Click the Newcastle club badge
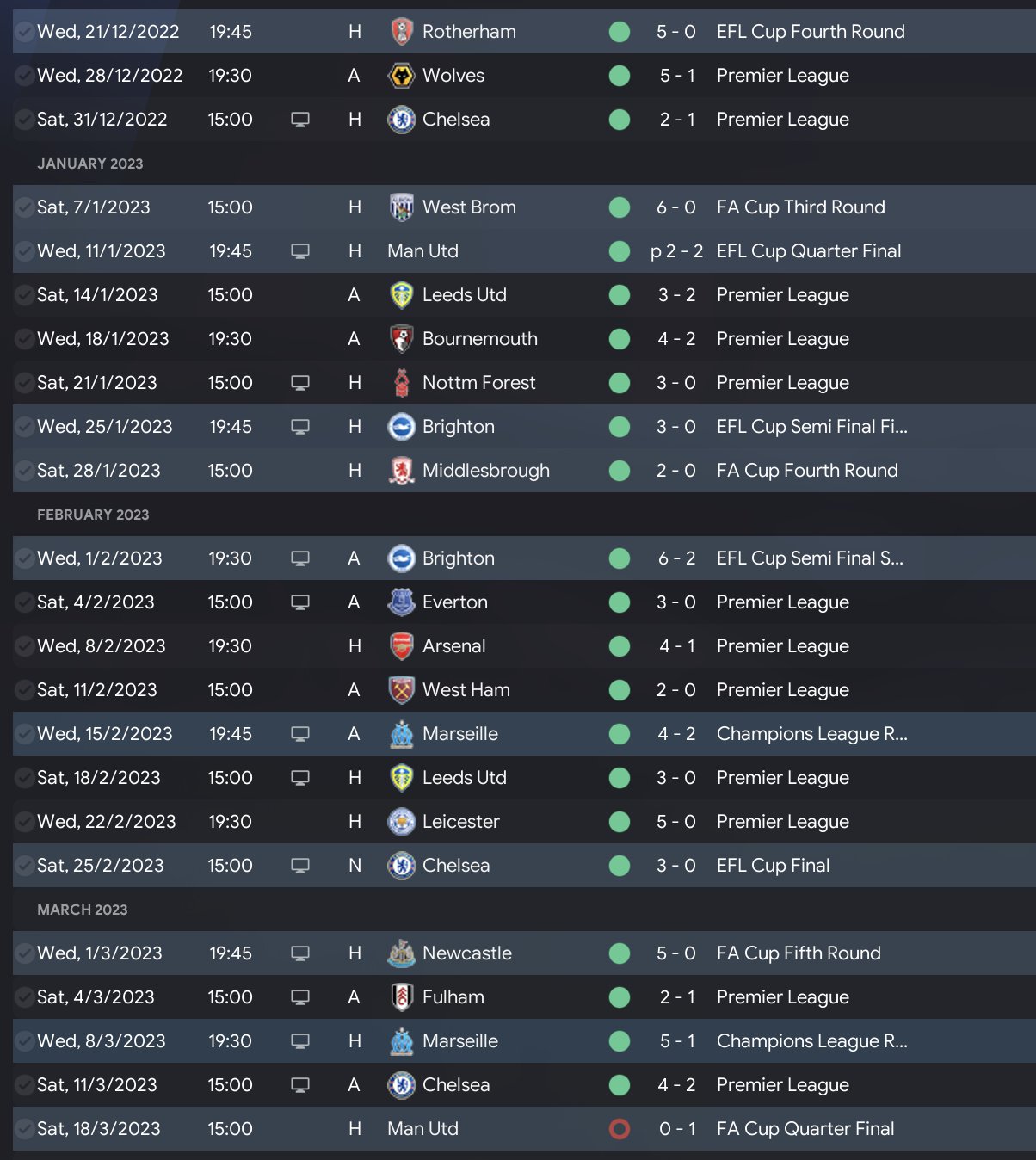 [x=401, y=953]
